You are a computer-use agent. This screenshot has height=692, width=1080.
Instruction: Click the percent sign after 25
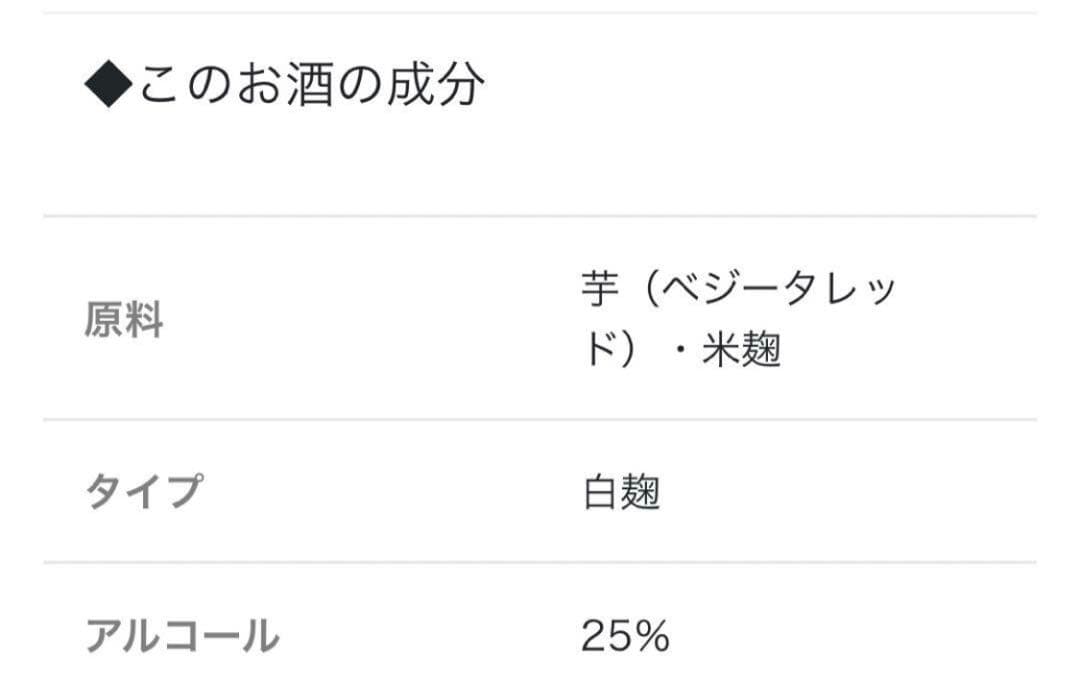point(651,636)
